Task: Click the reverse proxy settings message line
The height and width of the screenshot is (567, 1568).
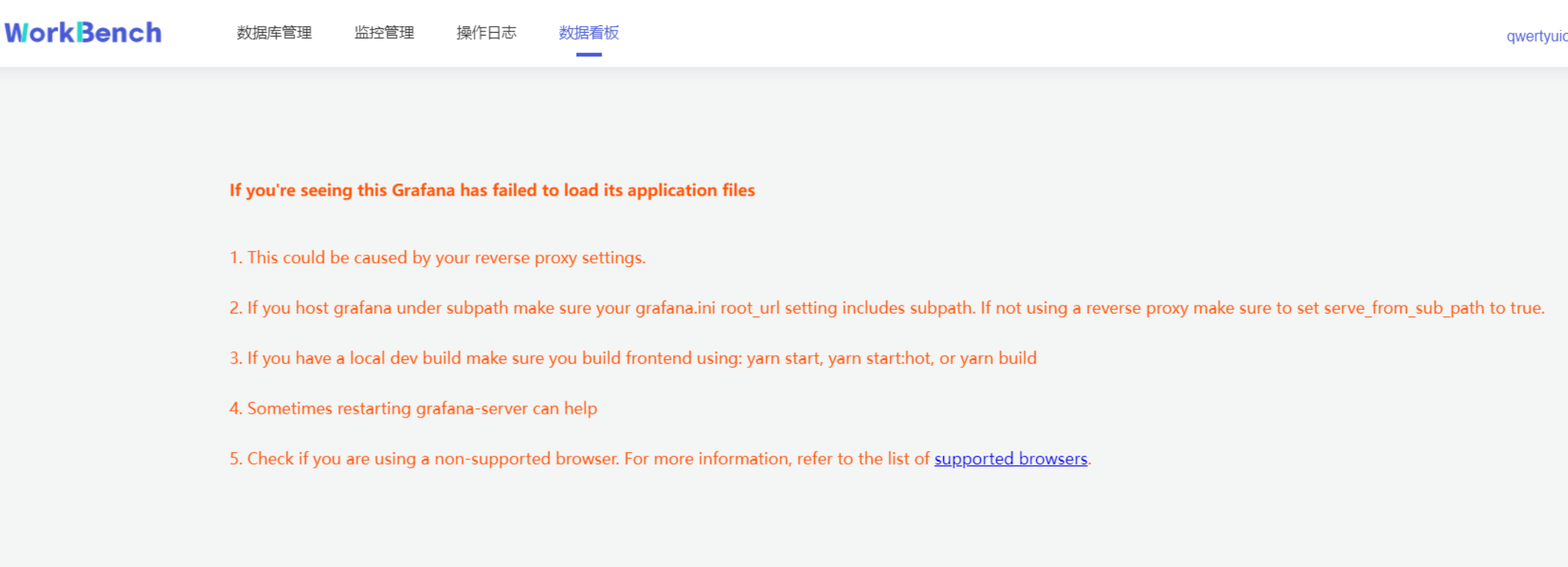Action: pos(437,257)
